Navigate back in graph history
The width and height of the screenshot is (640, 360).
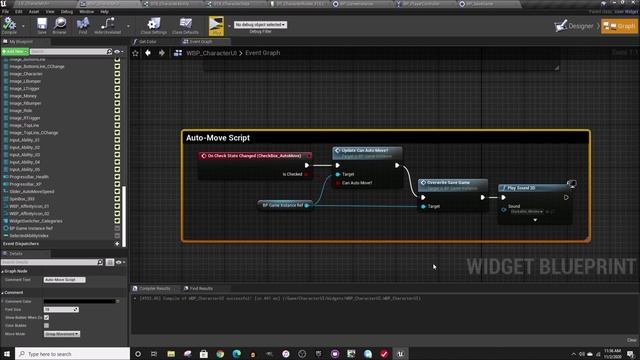[x=148, y=53]
